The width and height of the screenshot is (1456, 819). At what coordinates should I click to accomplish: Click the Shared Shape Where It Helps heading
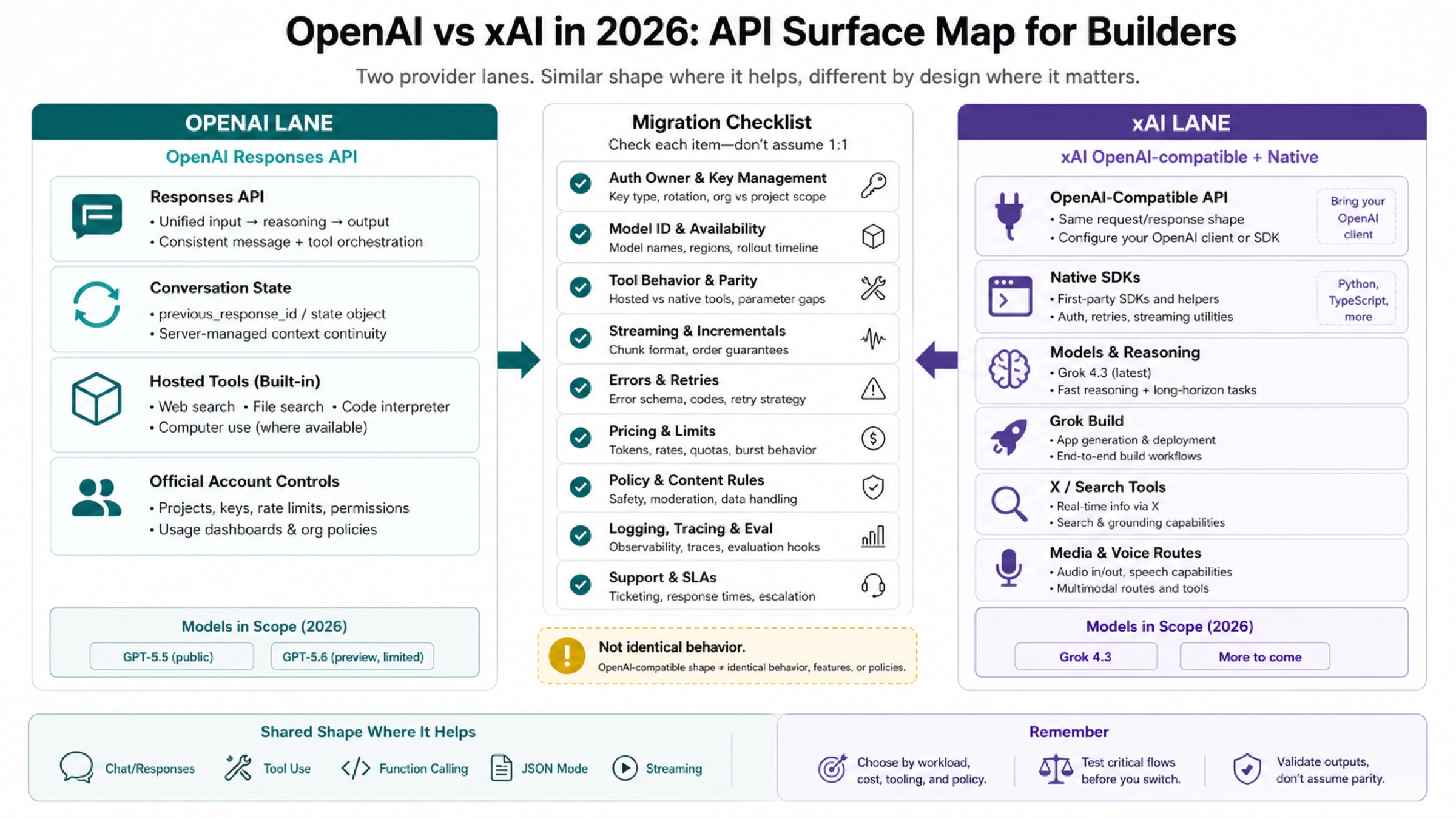point(368,732)
